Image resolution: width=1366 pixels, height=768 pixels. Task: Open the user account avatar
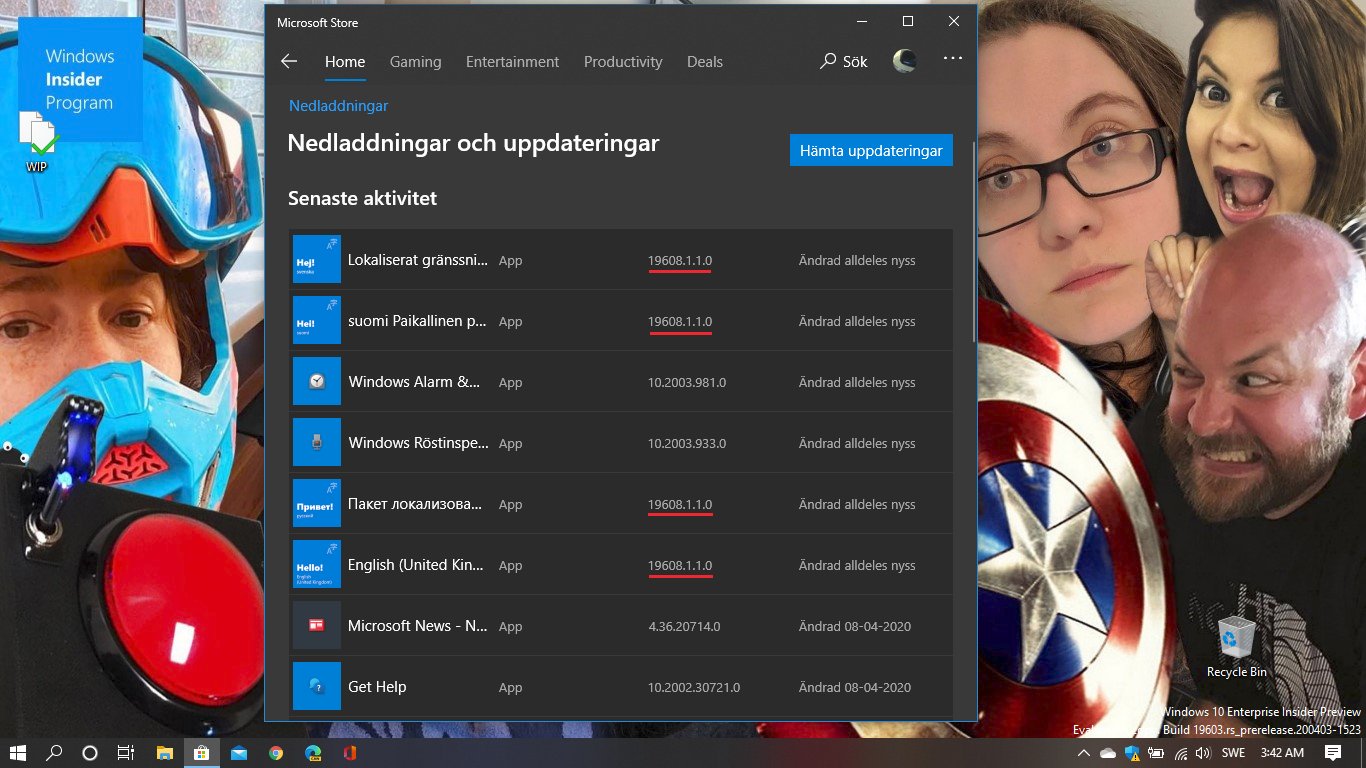pyautogui.click(x=904, y=61)
